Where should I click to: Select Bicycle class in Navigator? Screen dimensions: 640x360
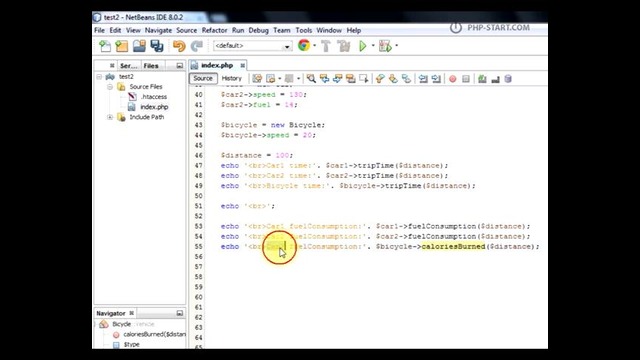122,324
